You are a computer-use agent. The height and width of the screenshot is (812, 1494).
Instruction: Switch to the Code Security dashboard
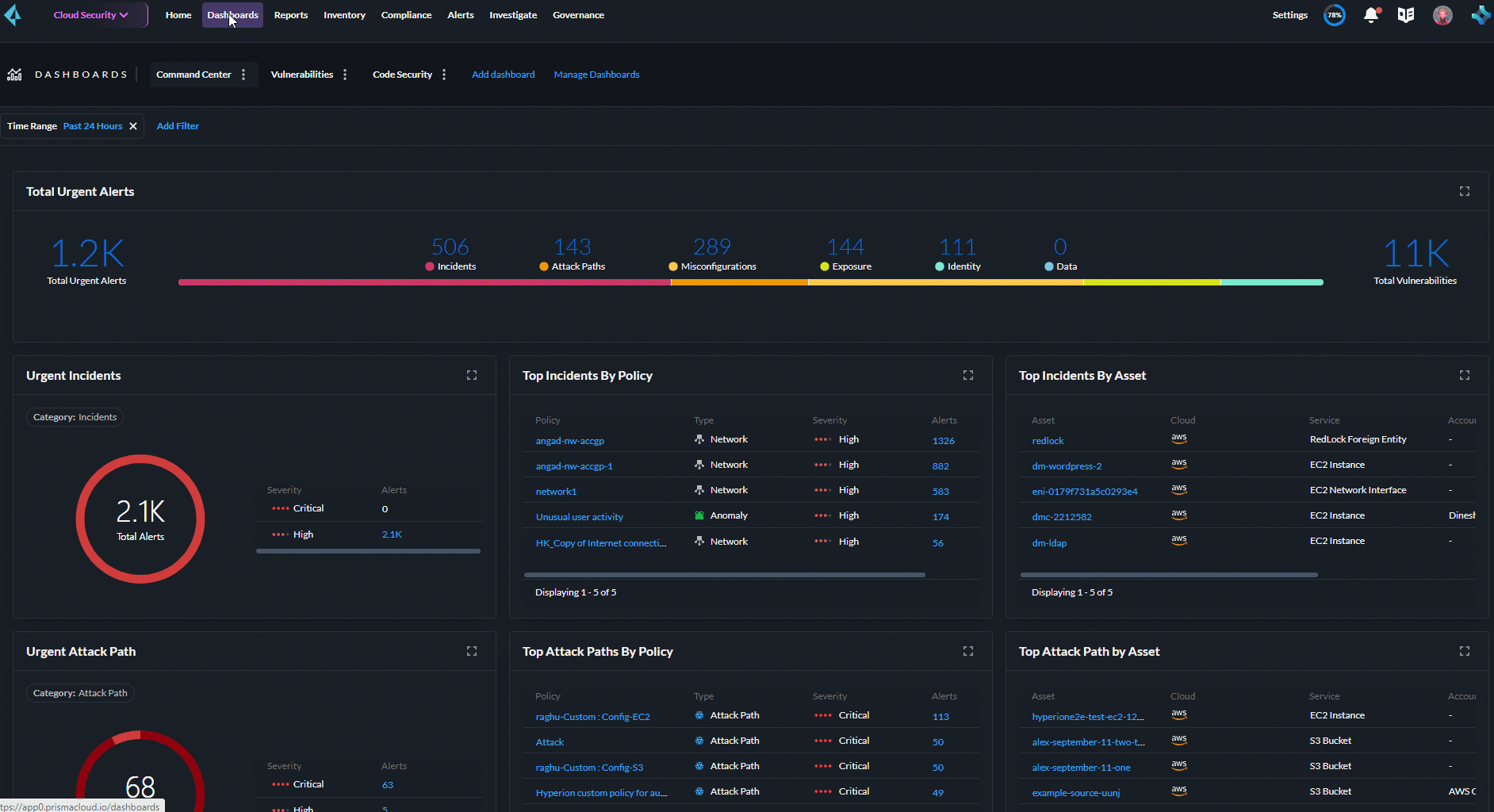tap(402, 75)
